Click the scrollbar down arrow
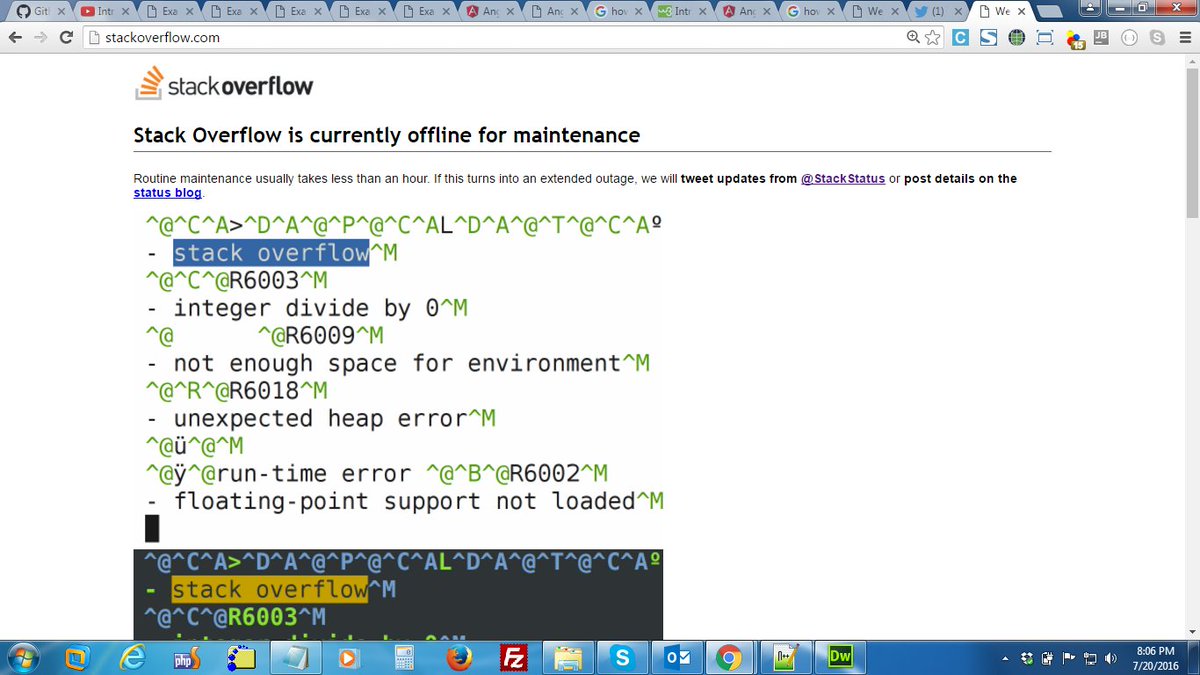The height and width of the screenshot is (675, 1200). (x=1192, y=632)
